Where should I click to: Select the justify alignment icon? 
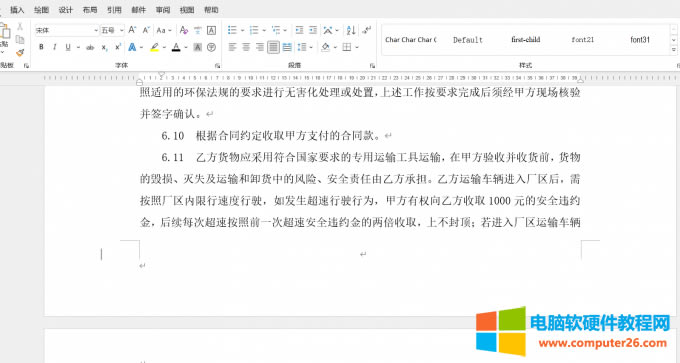coord(273,47)
